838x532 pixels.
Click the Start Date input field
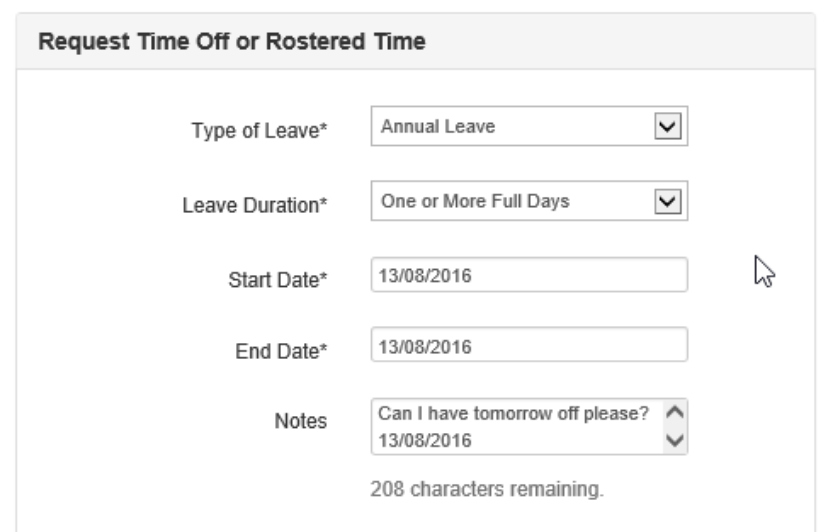coord(528,275)
